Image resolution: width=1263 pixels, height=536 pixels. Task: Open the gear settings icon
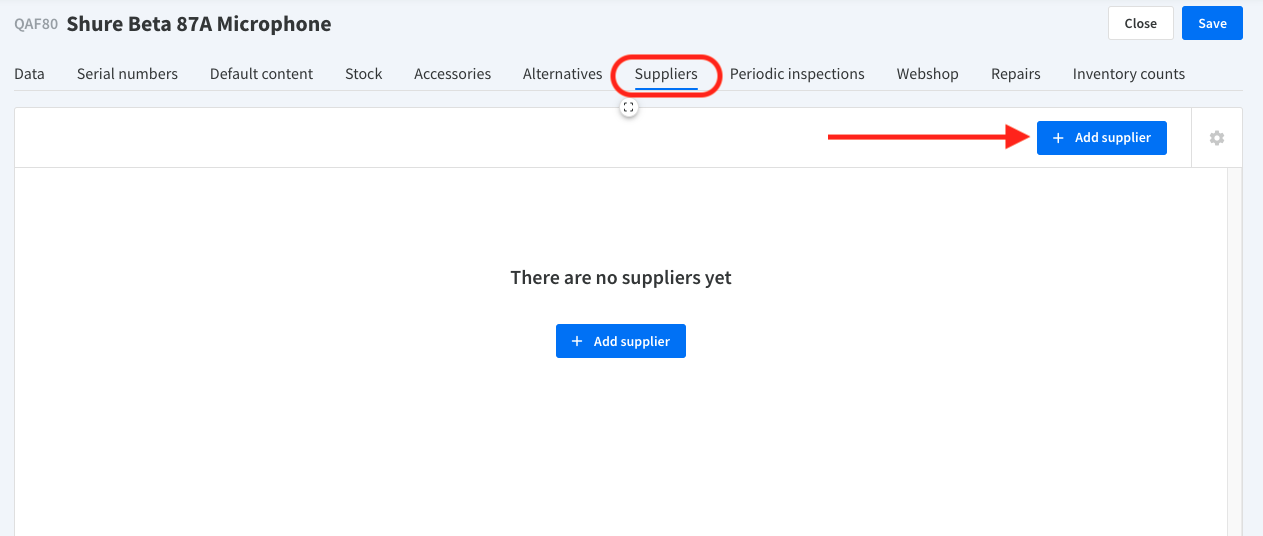pyautogui.click(x=1217, y=138)
